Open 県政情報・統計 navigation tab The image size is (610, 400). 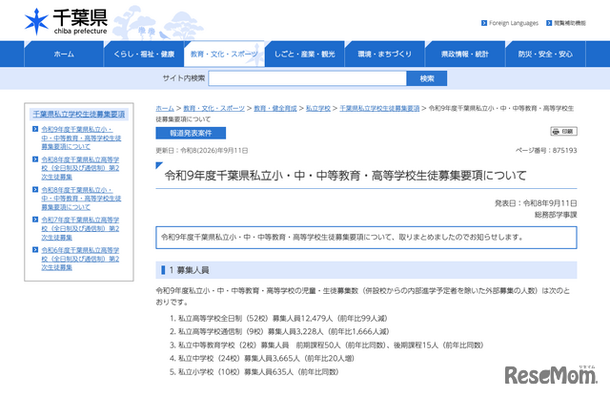[465, 54]
